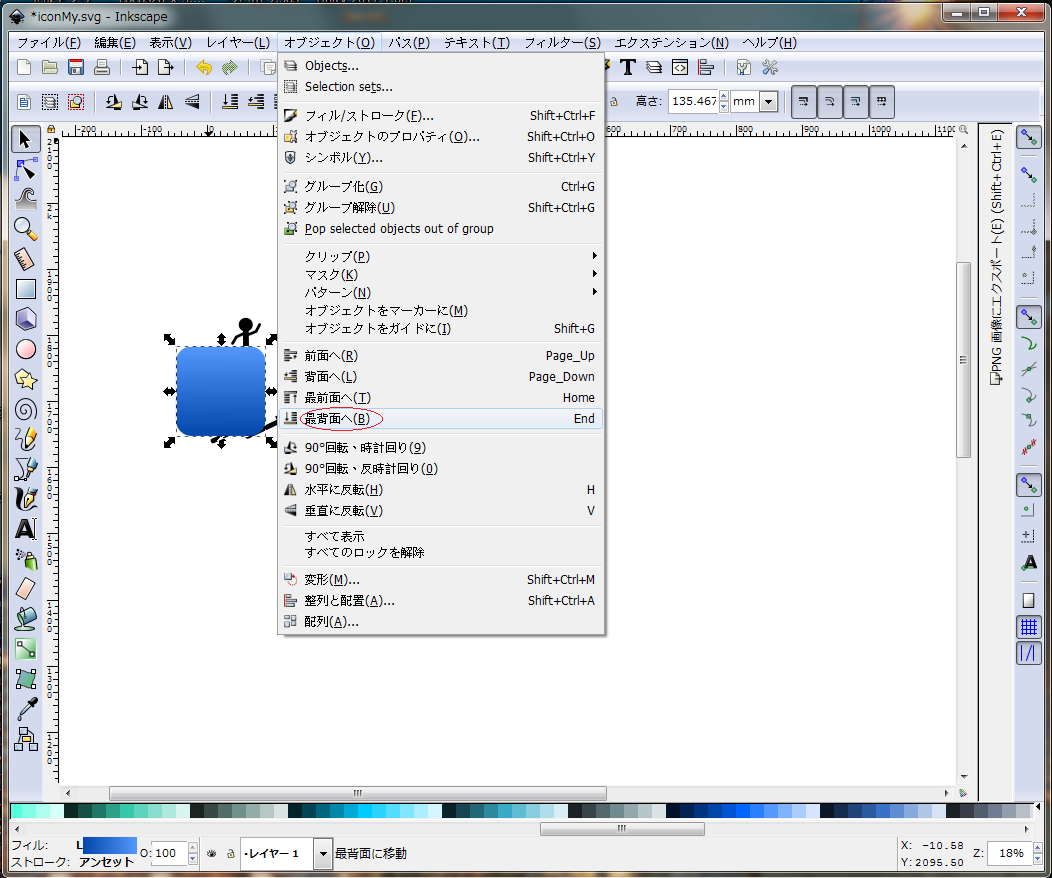Select the Color dropper tool

[x=26, y=709]
